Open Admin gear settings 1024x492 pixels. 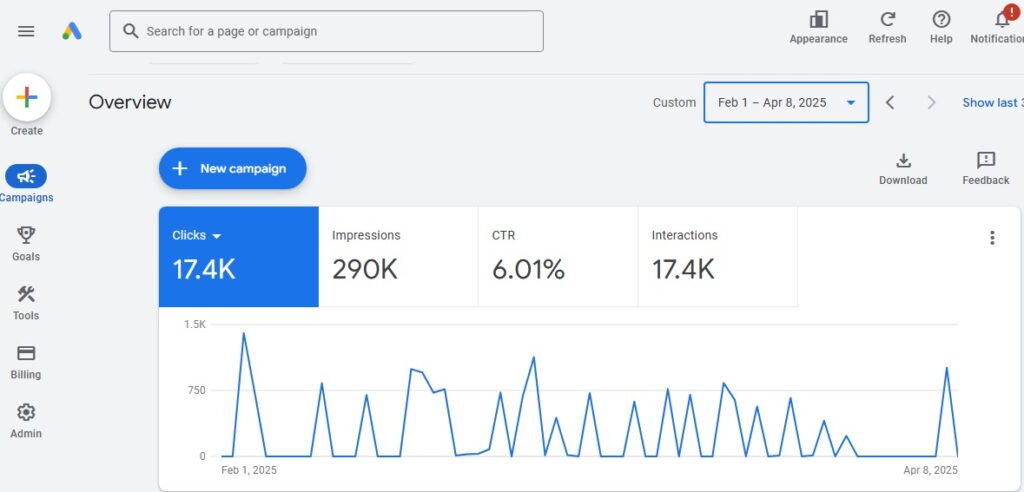pyautogui.click(x=26, y=412)
